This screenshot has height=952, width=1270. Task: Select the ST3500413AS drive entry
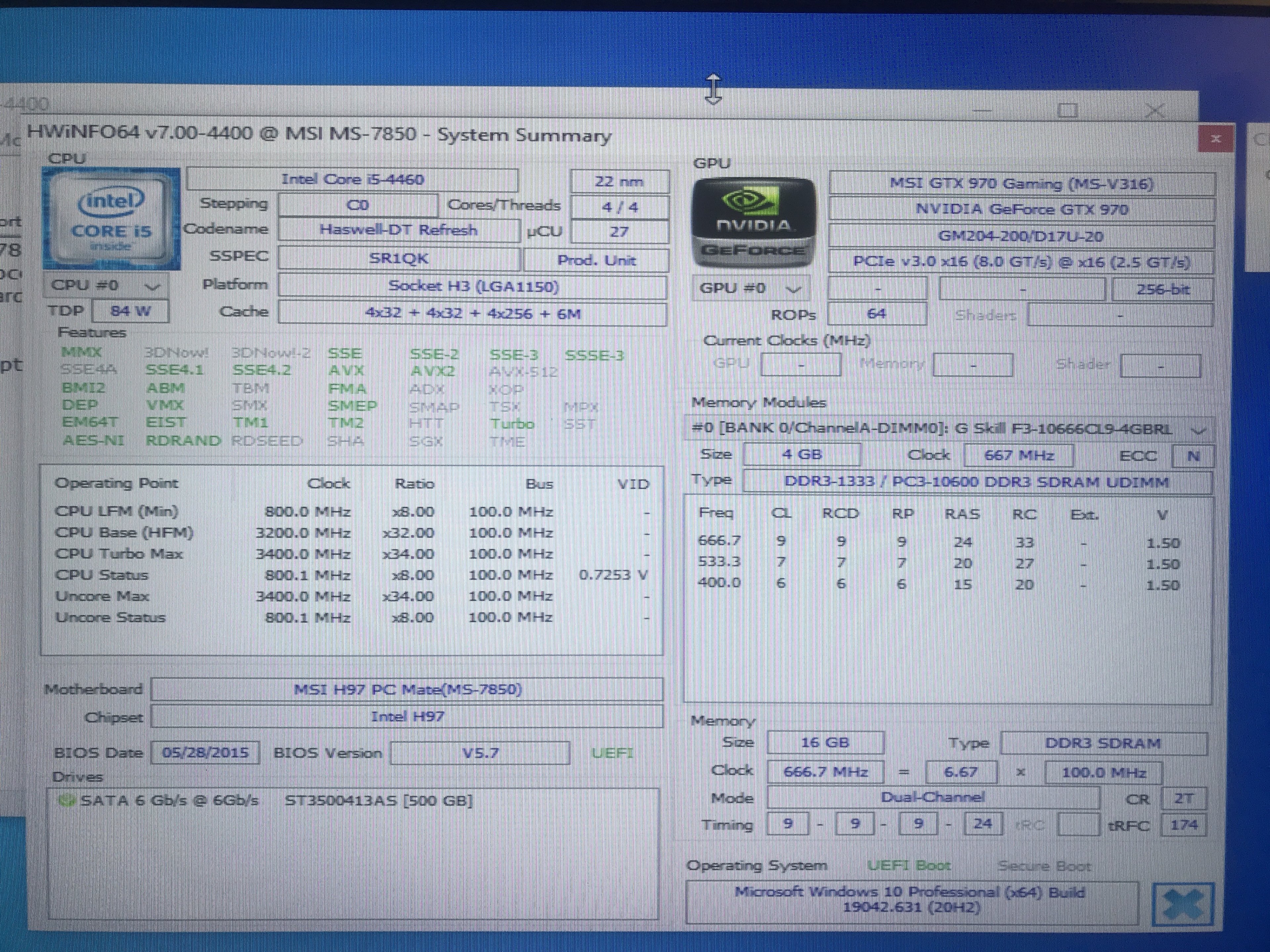tap(378, 801)
